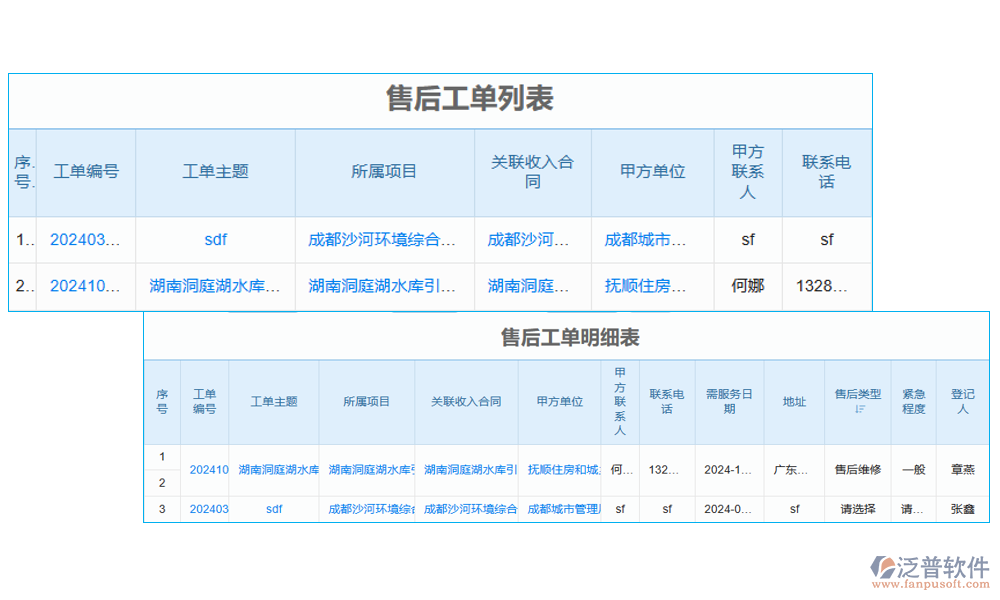The image size is (1000, 600).
Task: Click 202403 order number in detail table
Action: click(209, 509)
